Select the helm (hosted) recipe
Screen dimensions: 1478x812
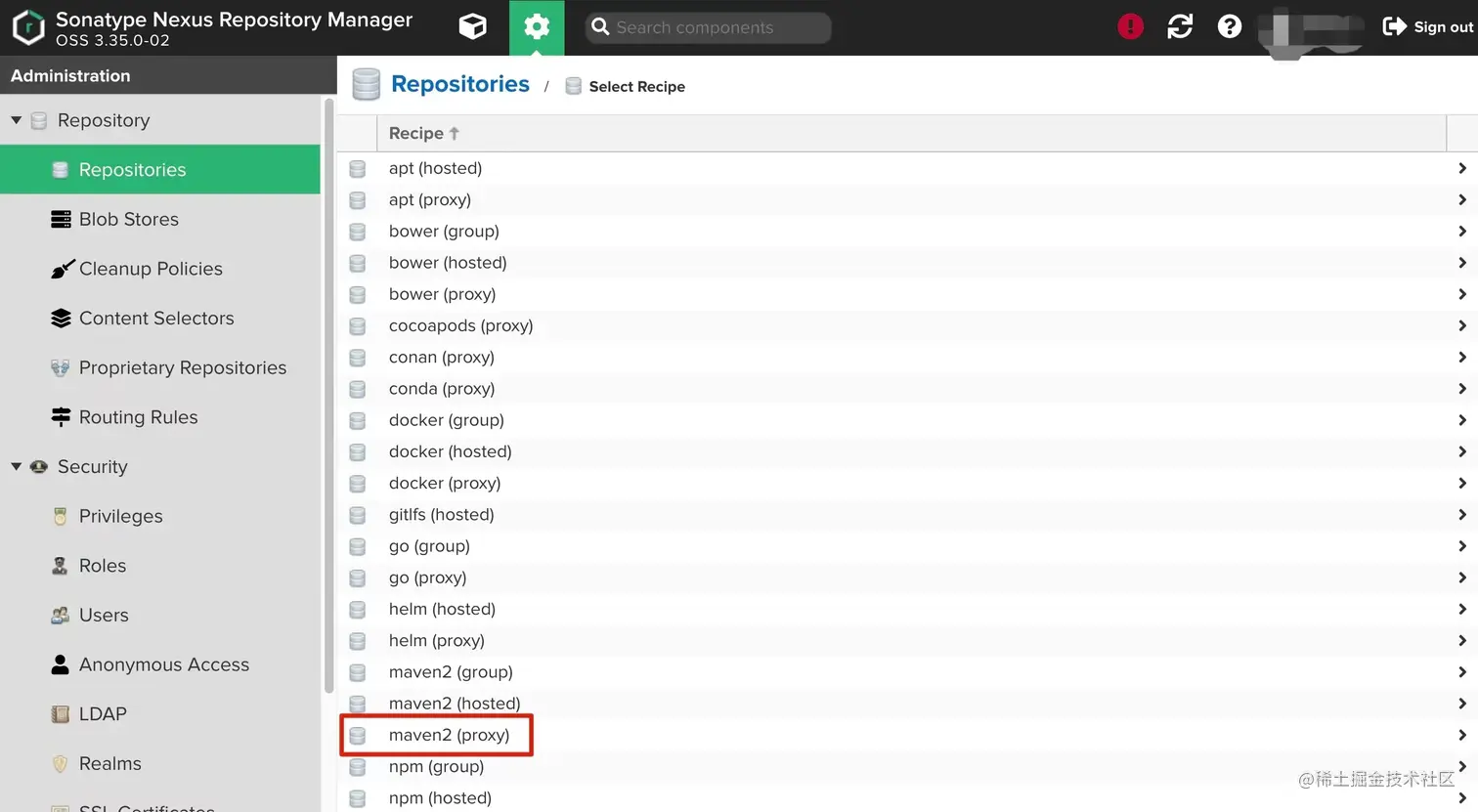907,609
